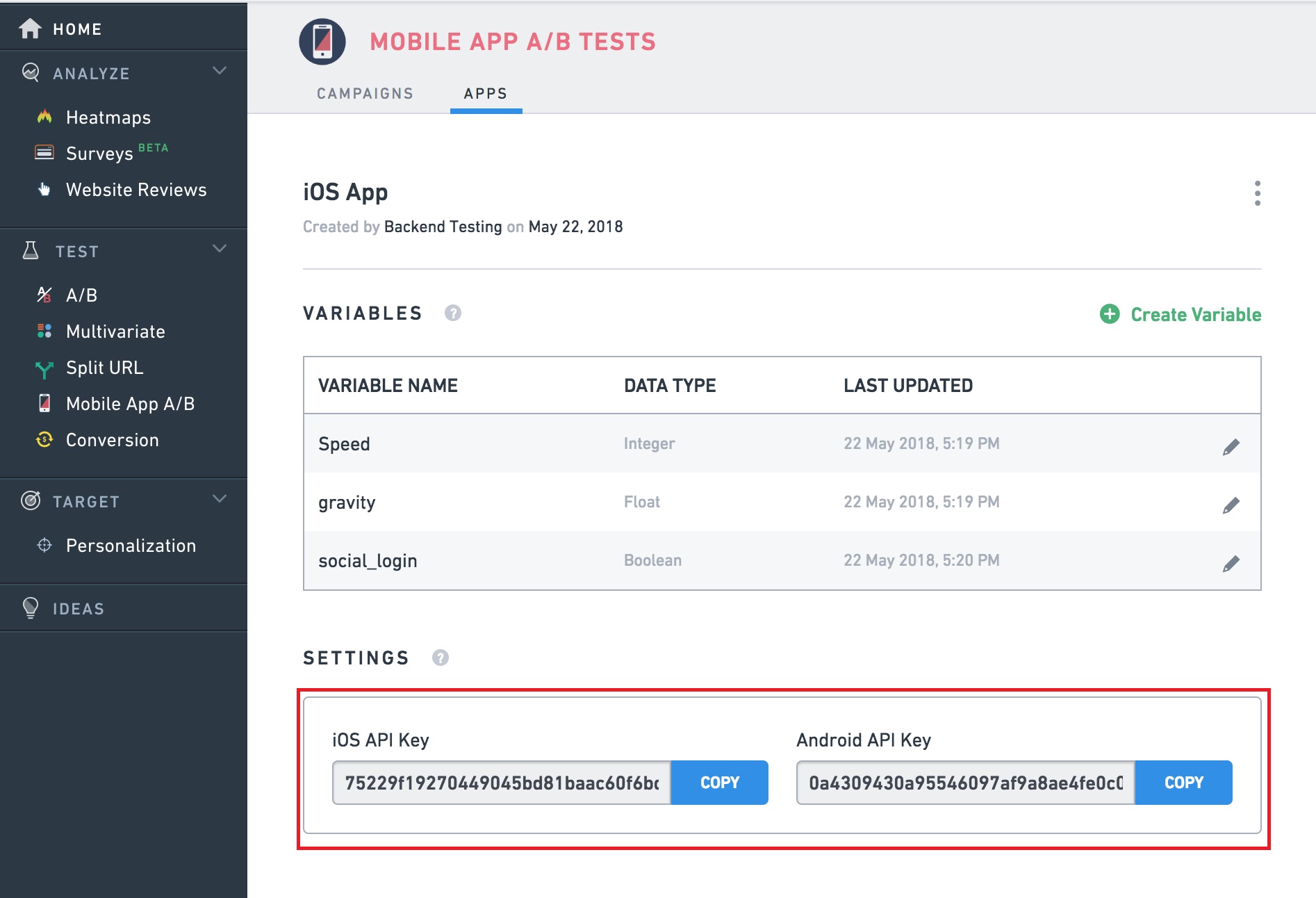Collapse the Test section chevron

pyautogui.click(x=220, y=249)
